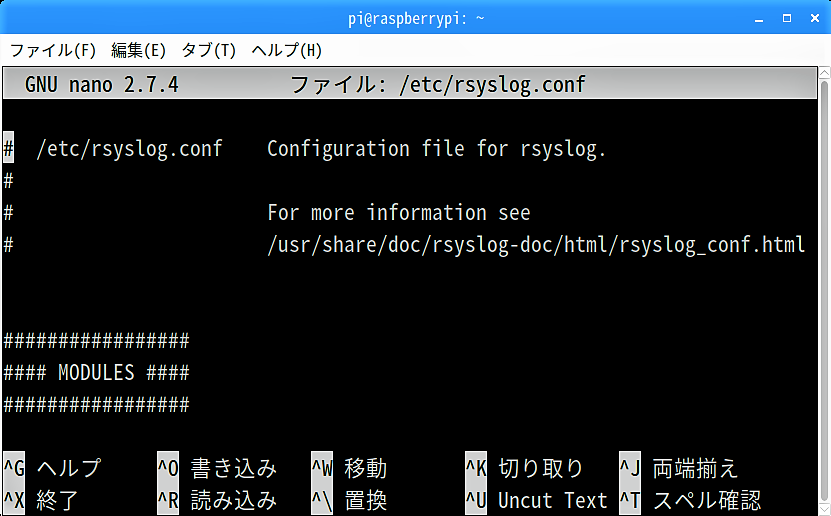Viewport: 831px width, 516px height.
Task: Click the ^R 読み込み shortcut
Action: 217,501
